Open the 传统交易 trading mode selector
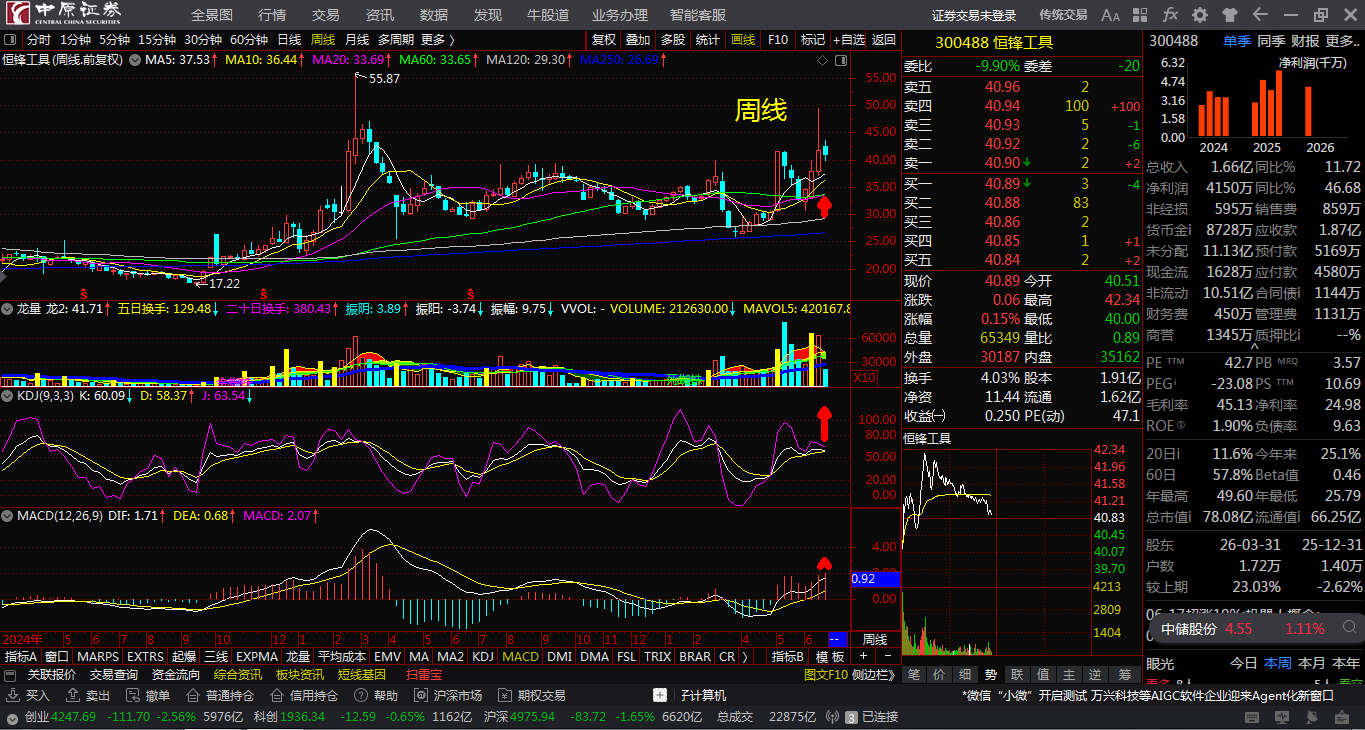Screen dimensions: 1365x730 tap(1063, 15)
